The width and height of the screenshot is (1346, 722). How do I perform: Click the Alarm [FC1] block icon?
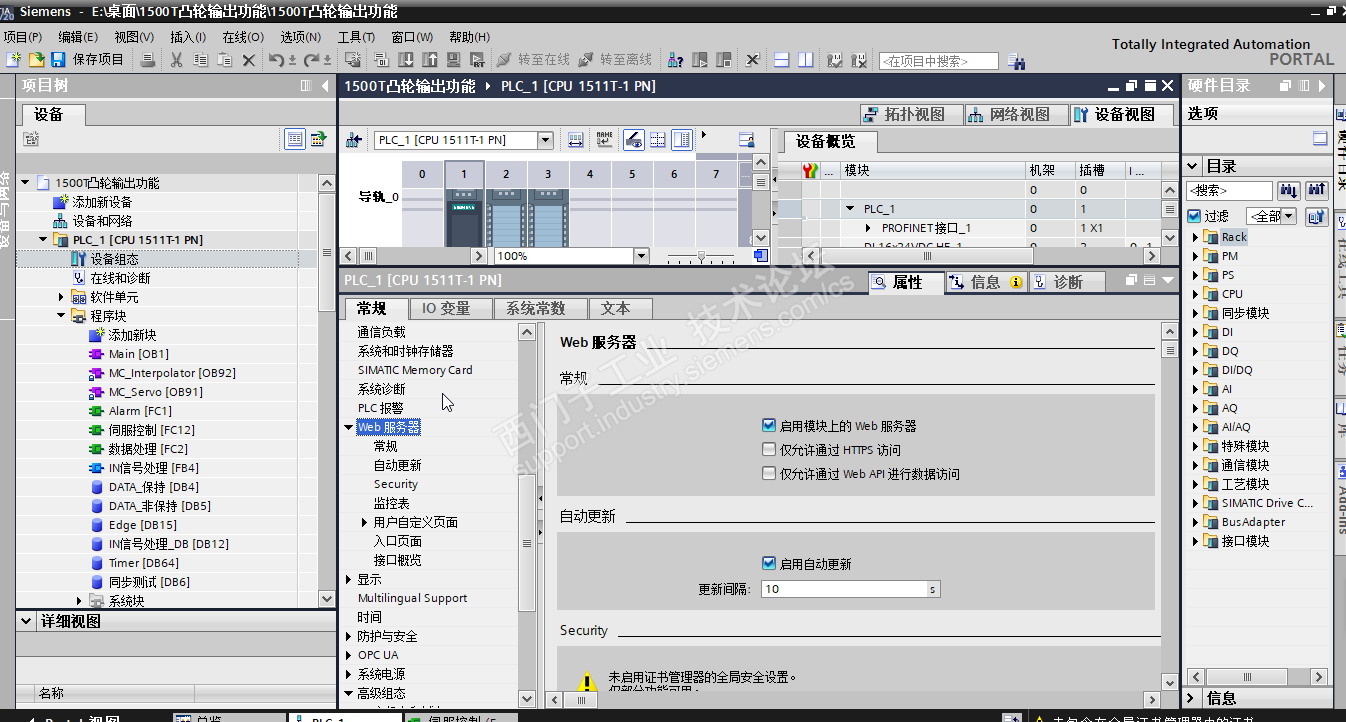[96, 411]
